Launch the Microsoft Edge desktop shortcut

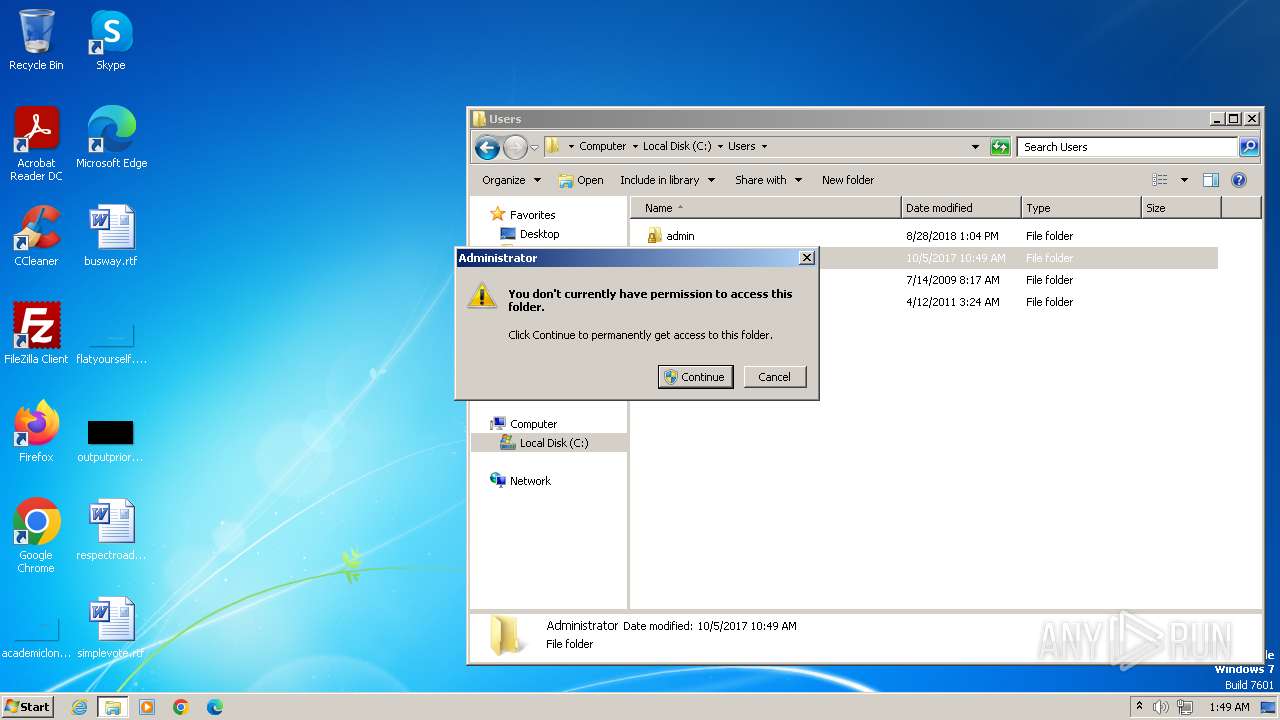point(111,138)
